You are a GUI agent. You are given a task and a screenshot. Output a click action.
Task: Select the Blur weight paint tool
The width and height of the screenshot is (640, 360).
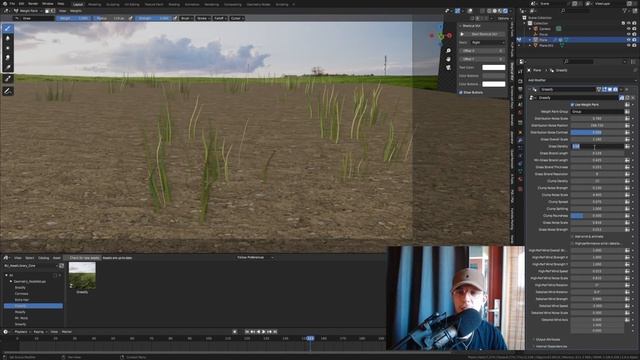(7, 38)
